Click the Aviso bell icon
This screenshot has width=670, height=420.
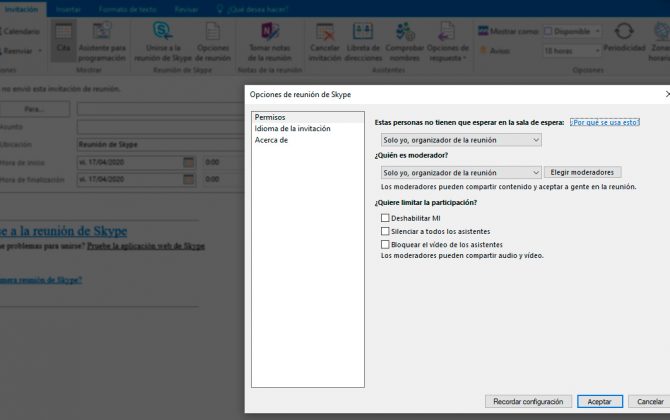pos(483,50)
